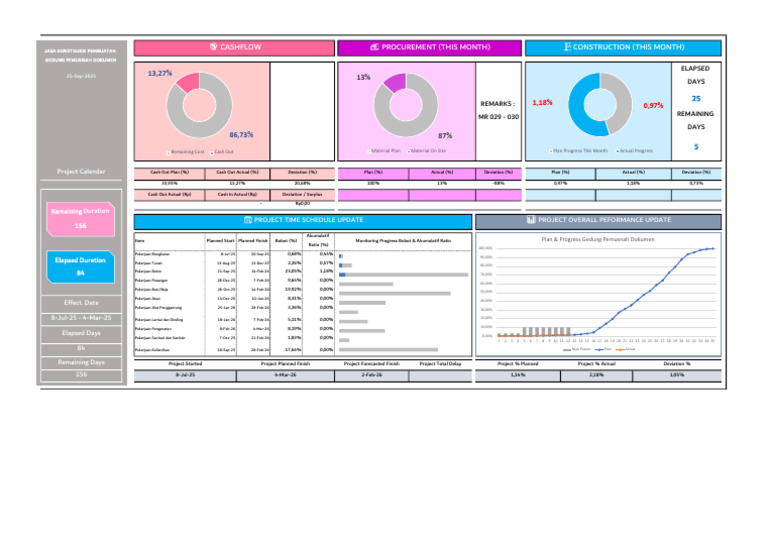Click the Pekerjaan Besi/Baja progress bar
This screenshot has height=543, width=768.
coord(395,294)
